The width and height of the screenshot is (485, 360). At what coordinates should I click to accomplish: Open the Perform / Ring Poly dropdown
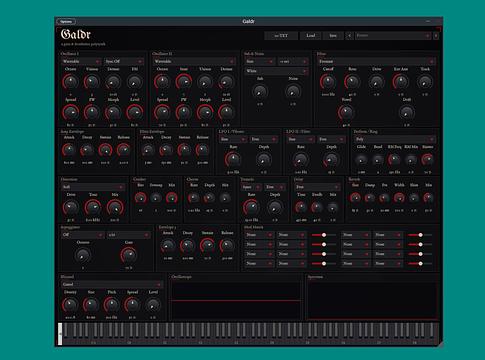tap(394, 139)
